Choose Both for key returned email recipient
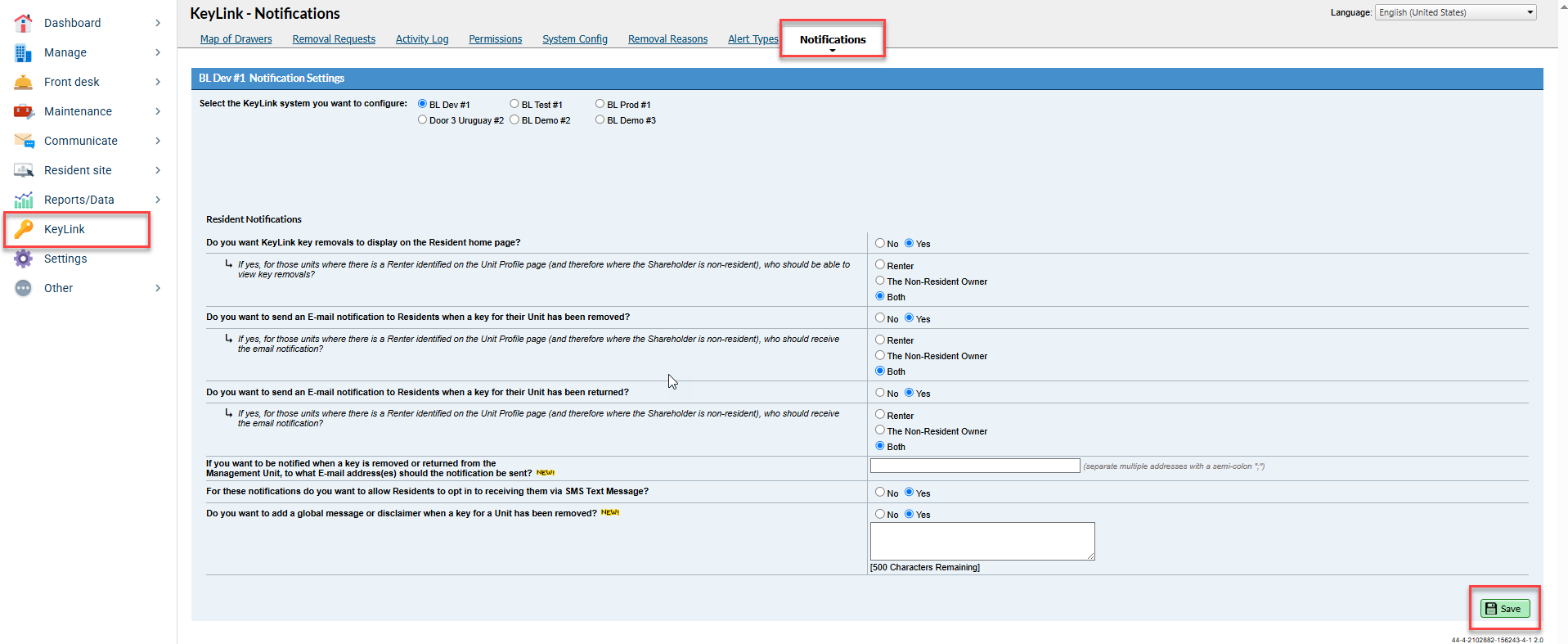The width and height of the screenshot is (1568, 644). coord(880,446)
